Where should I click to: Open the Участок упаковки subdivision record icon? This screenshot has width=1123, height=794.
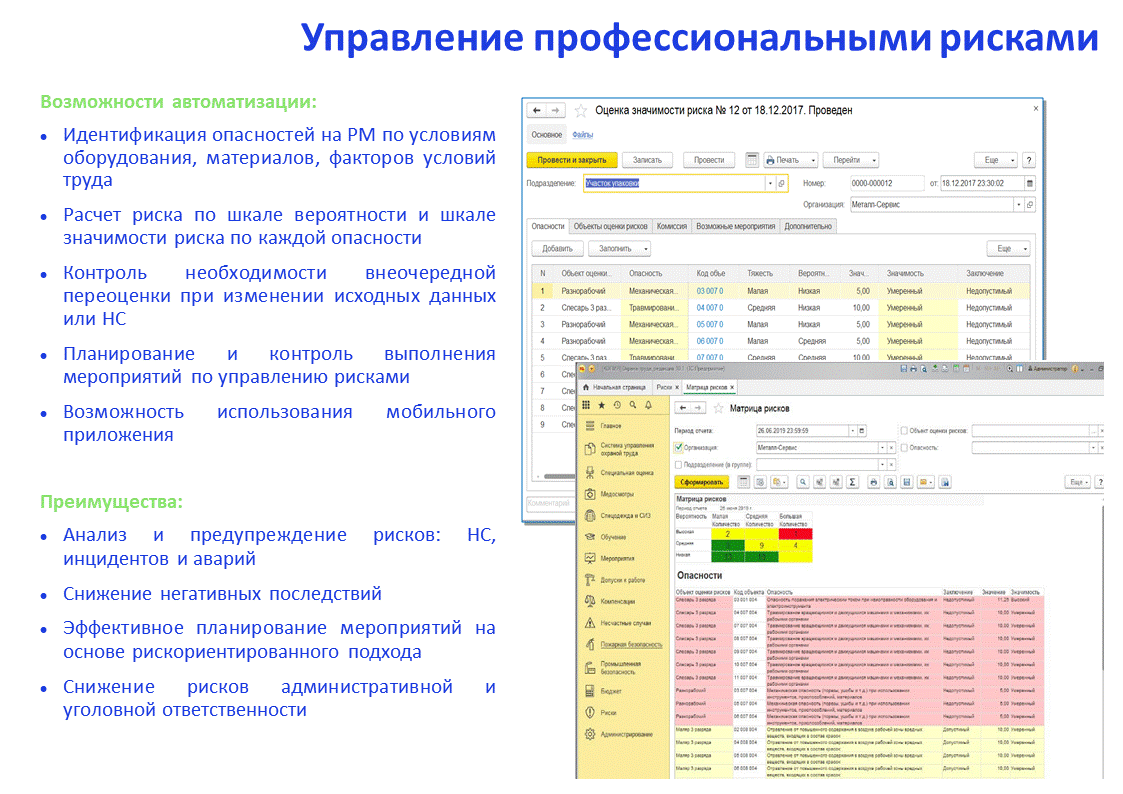[x=781, y=183]
